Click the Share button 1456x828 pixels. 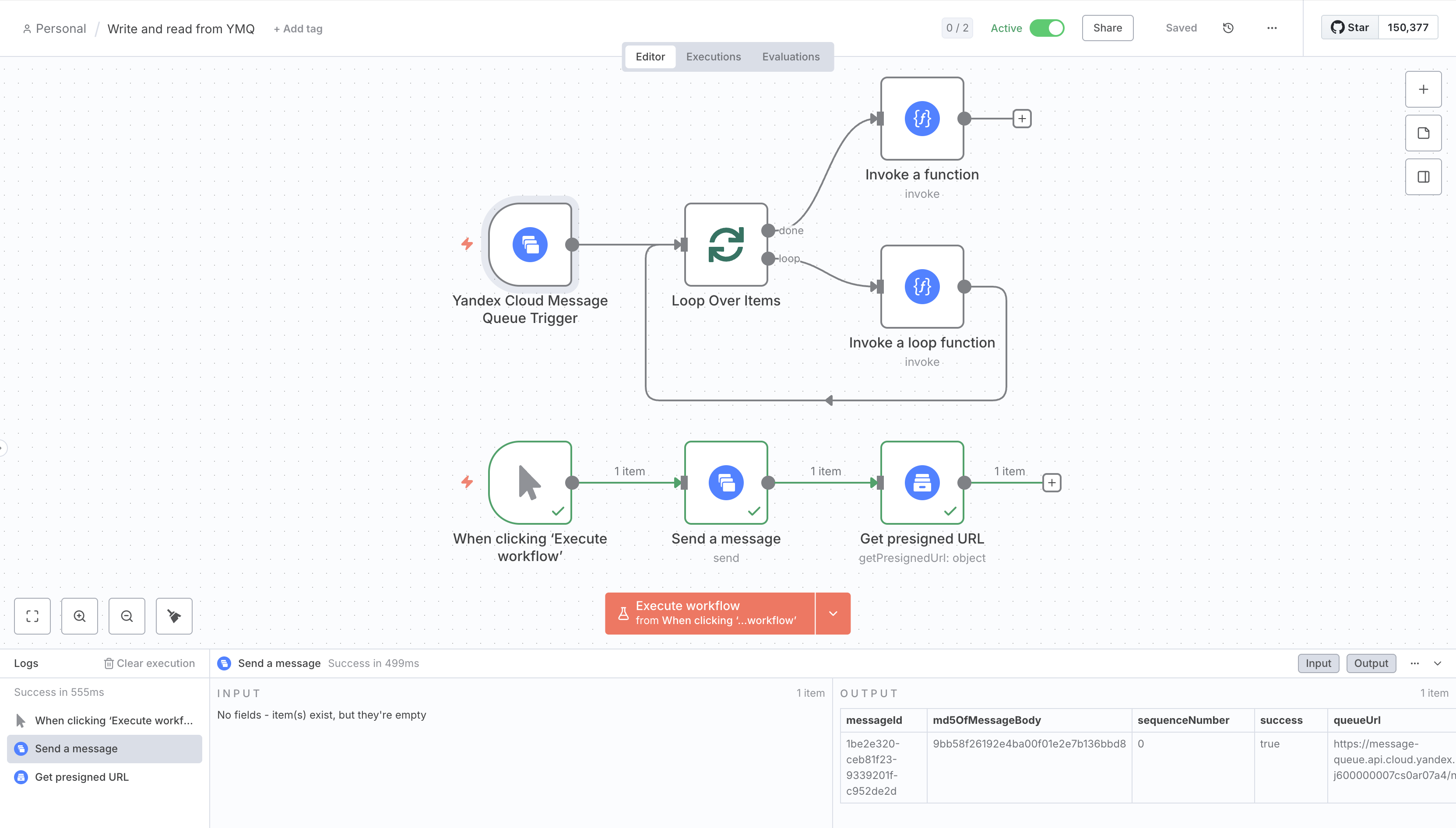click(1107, 28)
